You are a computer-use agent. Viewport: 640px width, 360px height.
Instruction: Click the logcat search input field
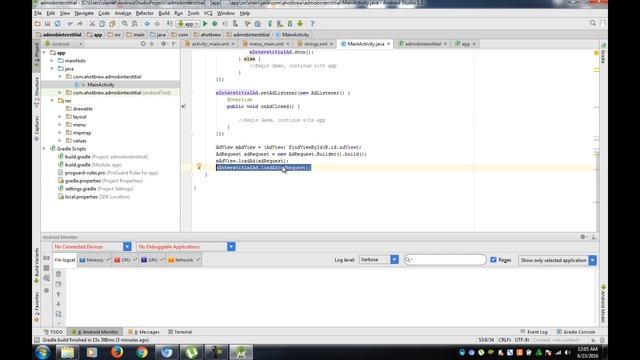click(x=445, y=260)
